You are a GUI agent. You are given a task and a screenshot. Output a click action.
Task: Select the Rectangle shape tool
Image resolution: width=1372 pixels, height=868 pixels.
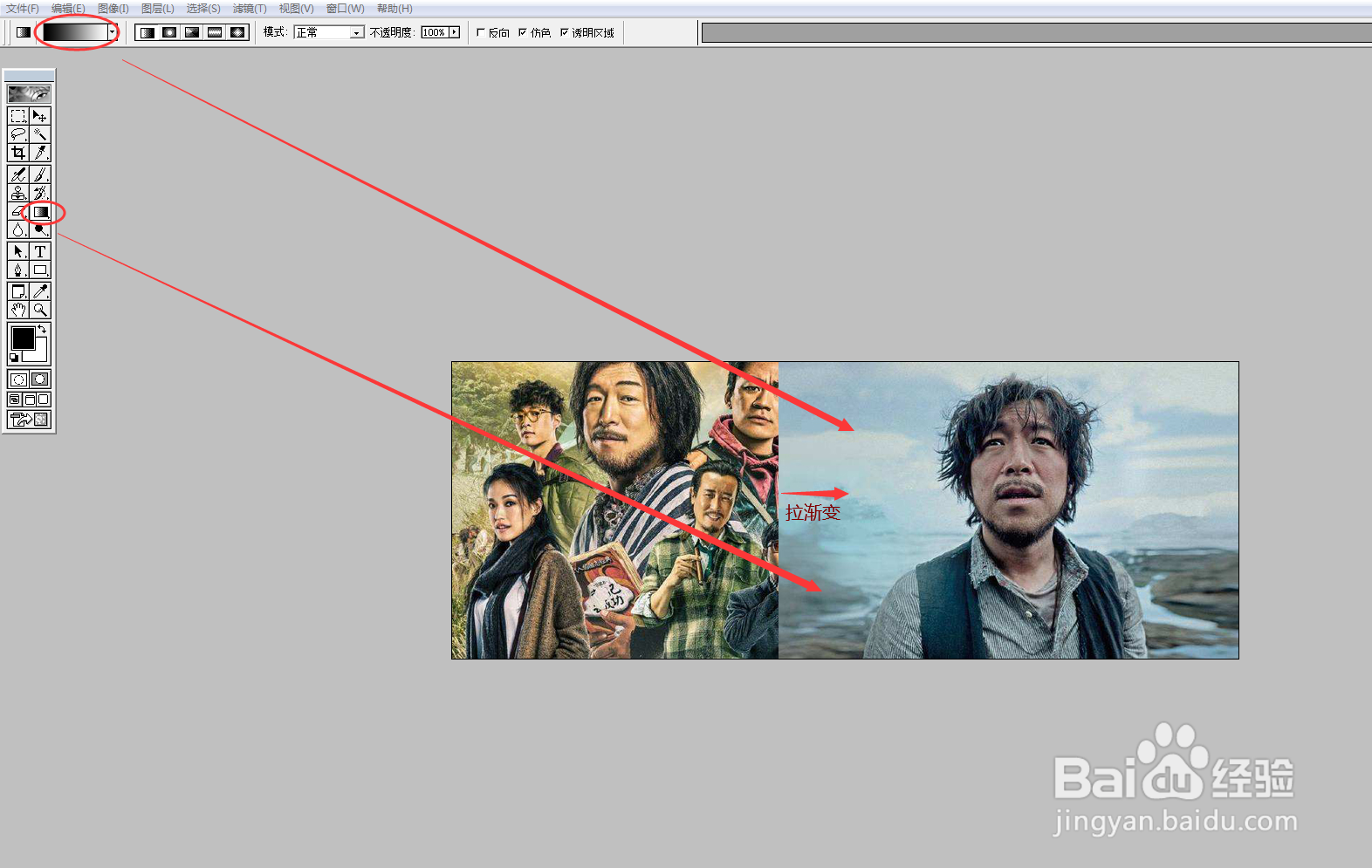40,270
